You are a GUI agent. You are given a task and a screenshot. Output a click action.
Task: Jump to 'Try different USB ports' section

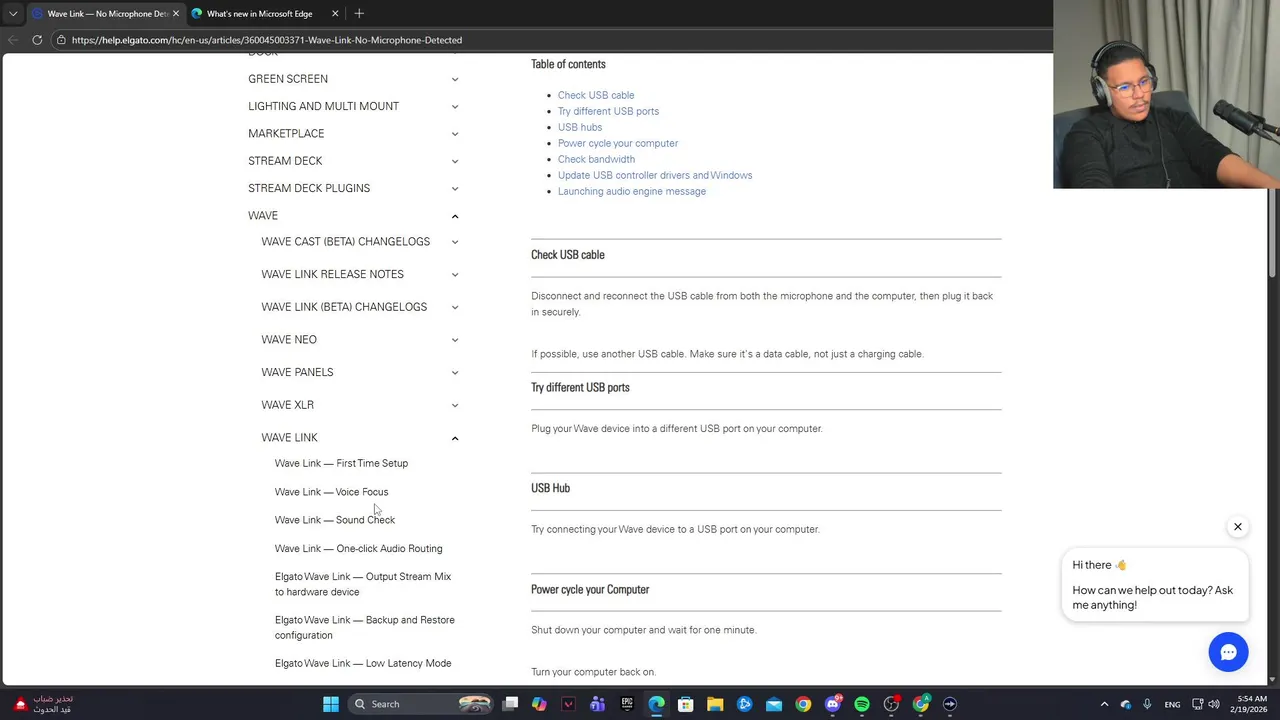tap(608, 111)
